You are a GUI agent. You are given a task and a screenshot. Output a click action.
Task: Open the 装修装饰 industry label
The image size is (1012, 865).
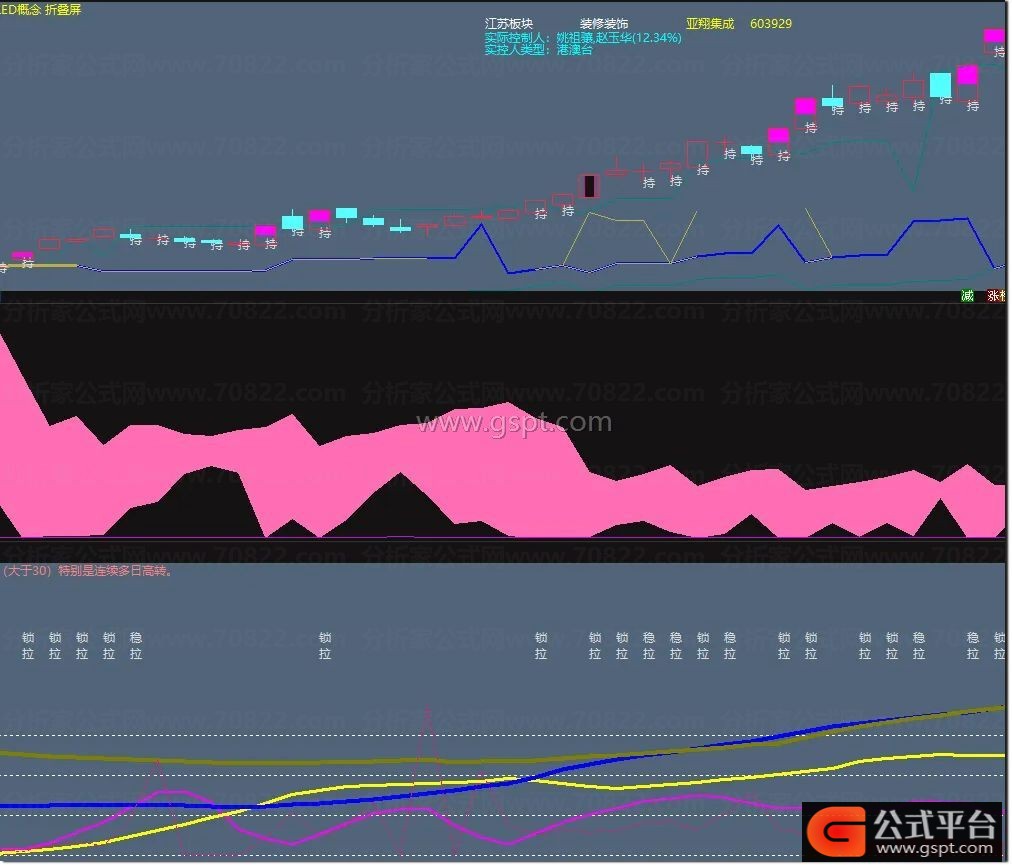604,24
